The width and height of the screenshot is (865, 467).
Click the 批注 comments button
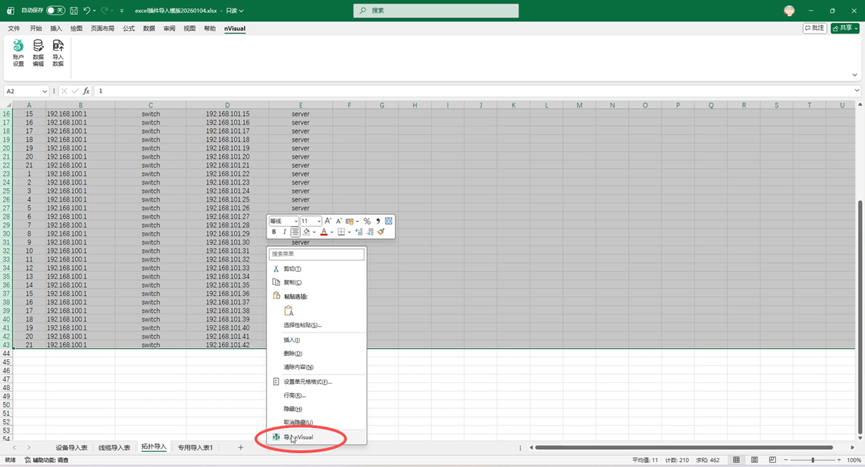point(815,29)
